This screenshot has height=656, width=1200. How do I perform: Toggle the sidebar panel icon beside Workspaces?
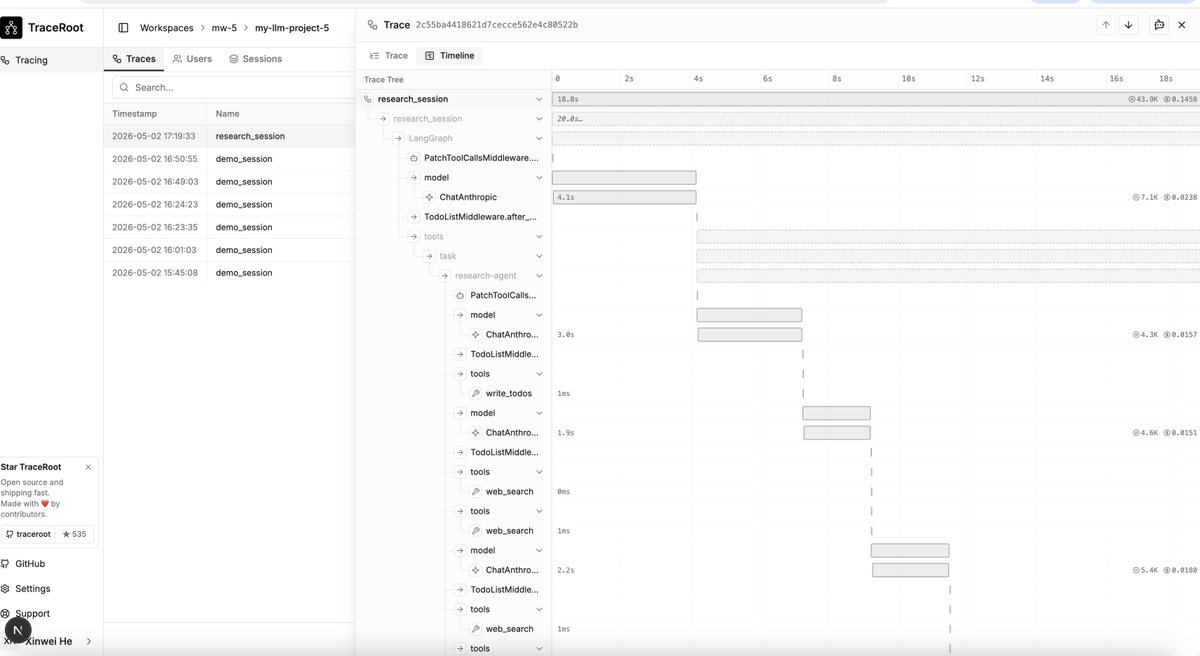click(x=123, y=28)
